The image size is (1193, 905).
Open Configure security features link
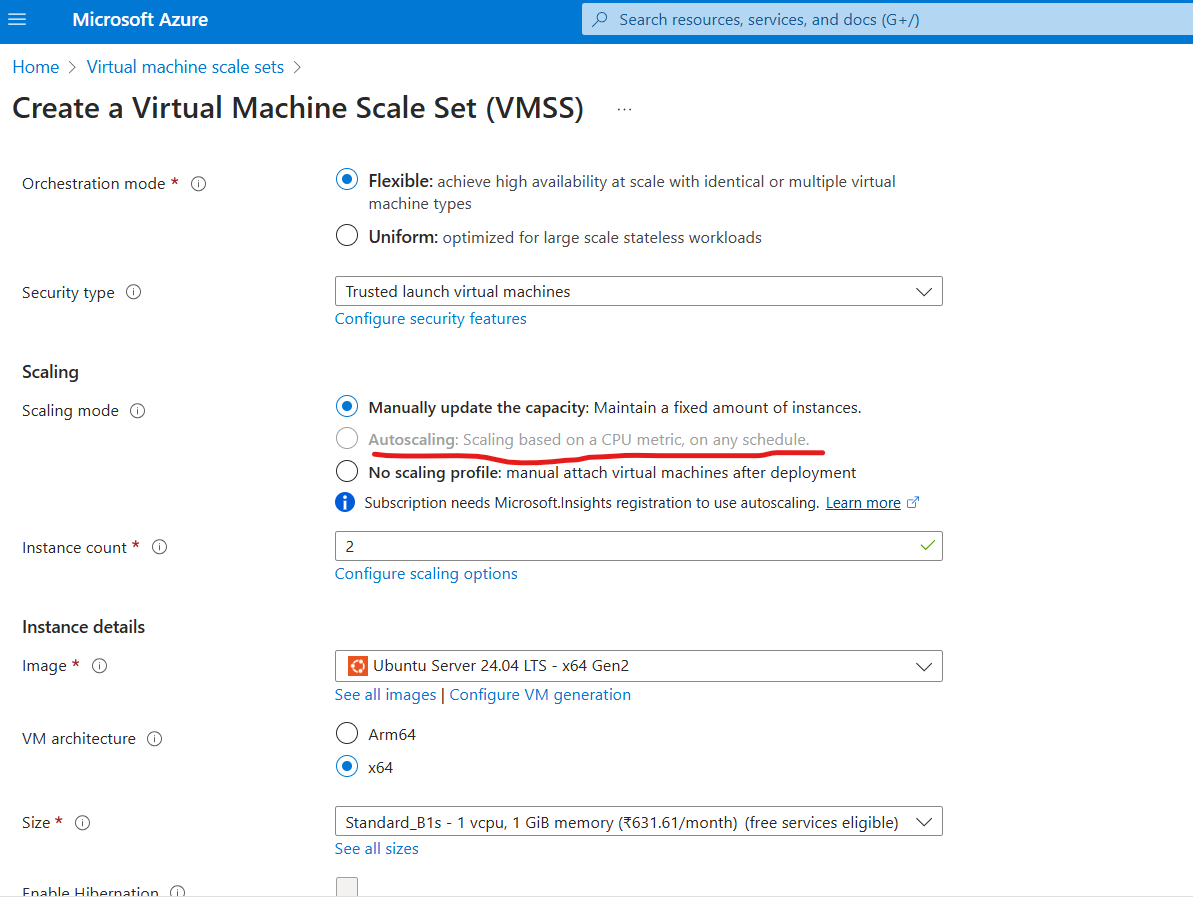(431, 319)
